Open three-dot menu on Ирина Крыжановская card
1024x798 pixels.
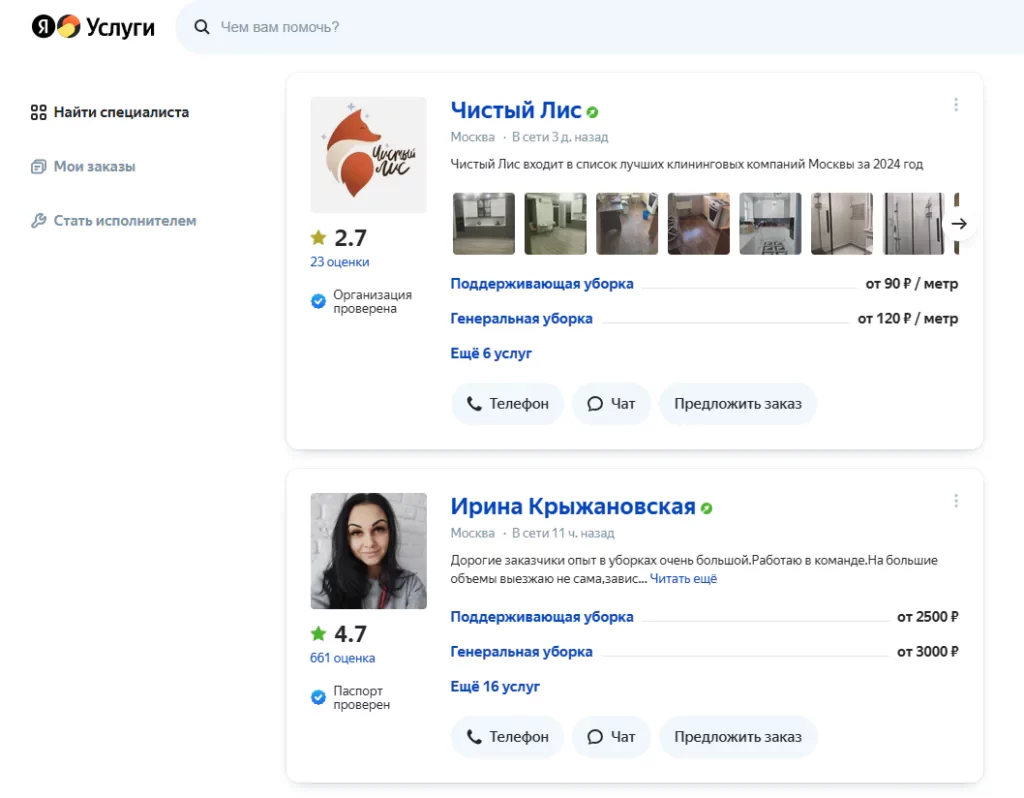click(x=955, y=501)
